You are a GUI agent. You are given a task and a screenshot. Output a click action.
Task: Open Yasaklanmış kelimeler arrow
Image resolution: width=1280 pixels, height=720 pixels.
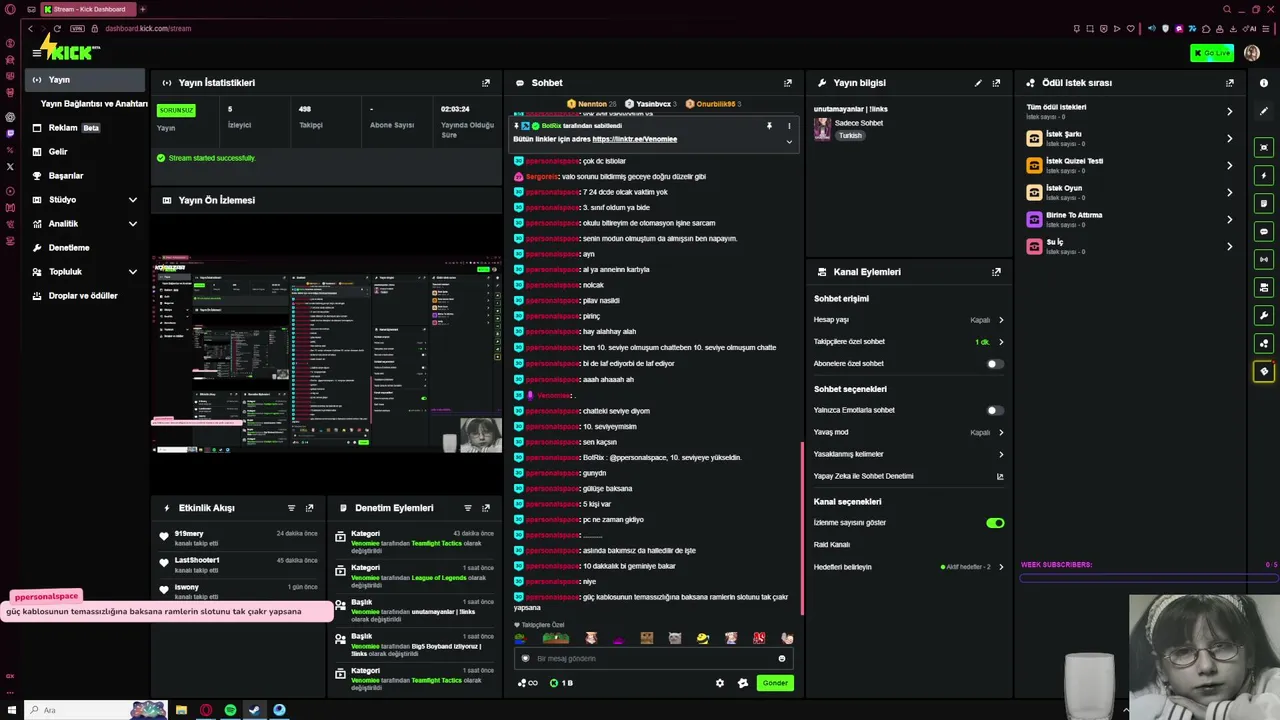pyautogui.click(x=1001, y=454)
